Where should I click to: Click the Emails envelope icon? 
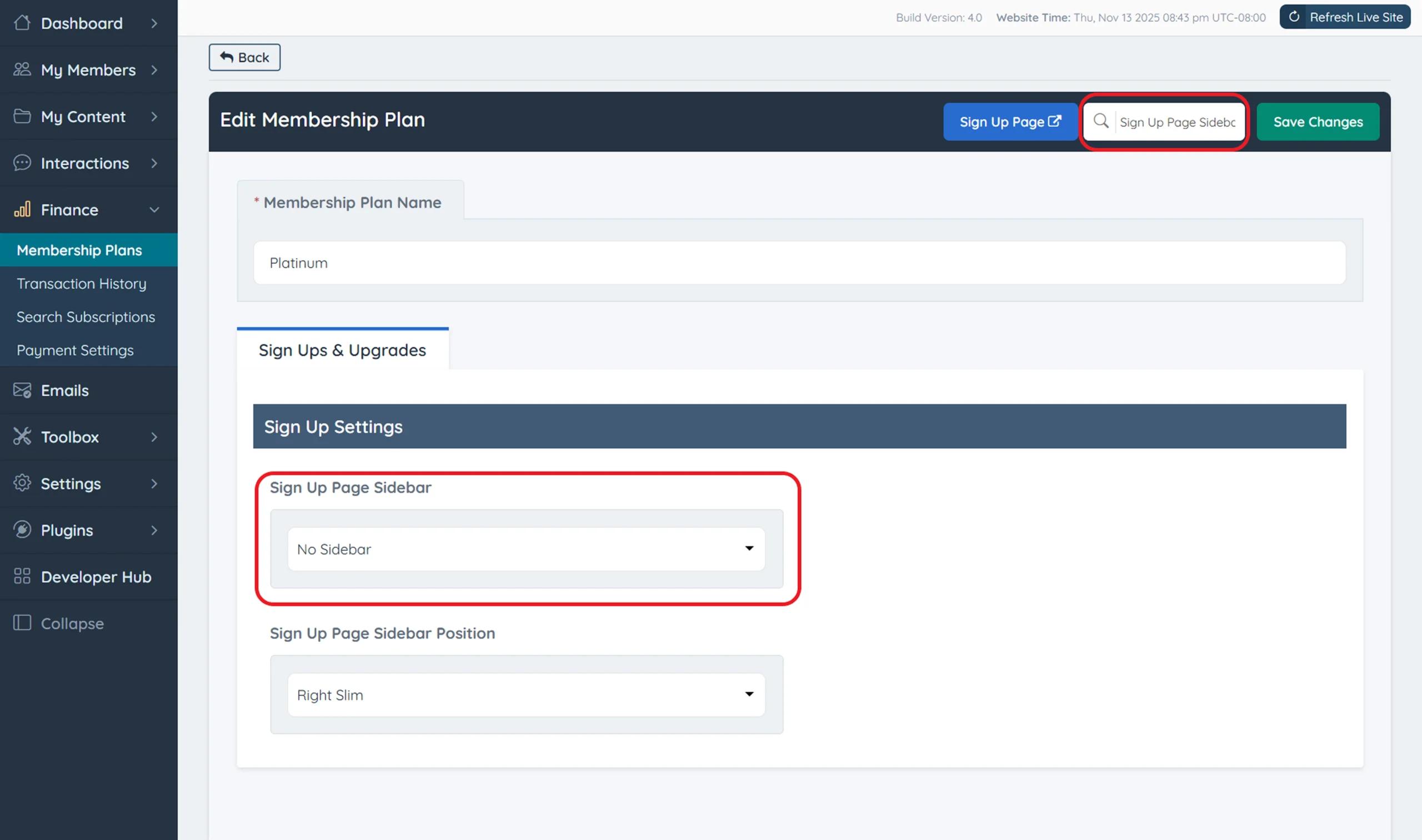point(22,390)
